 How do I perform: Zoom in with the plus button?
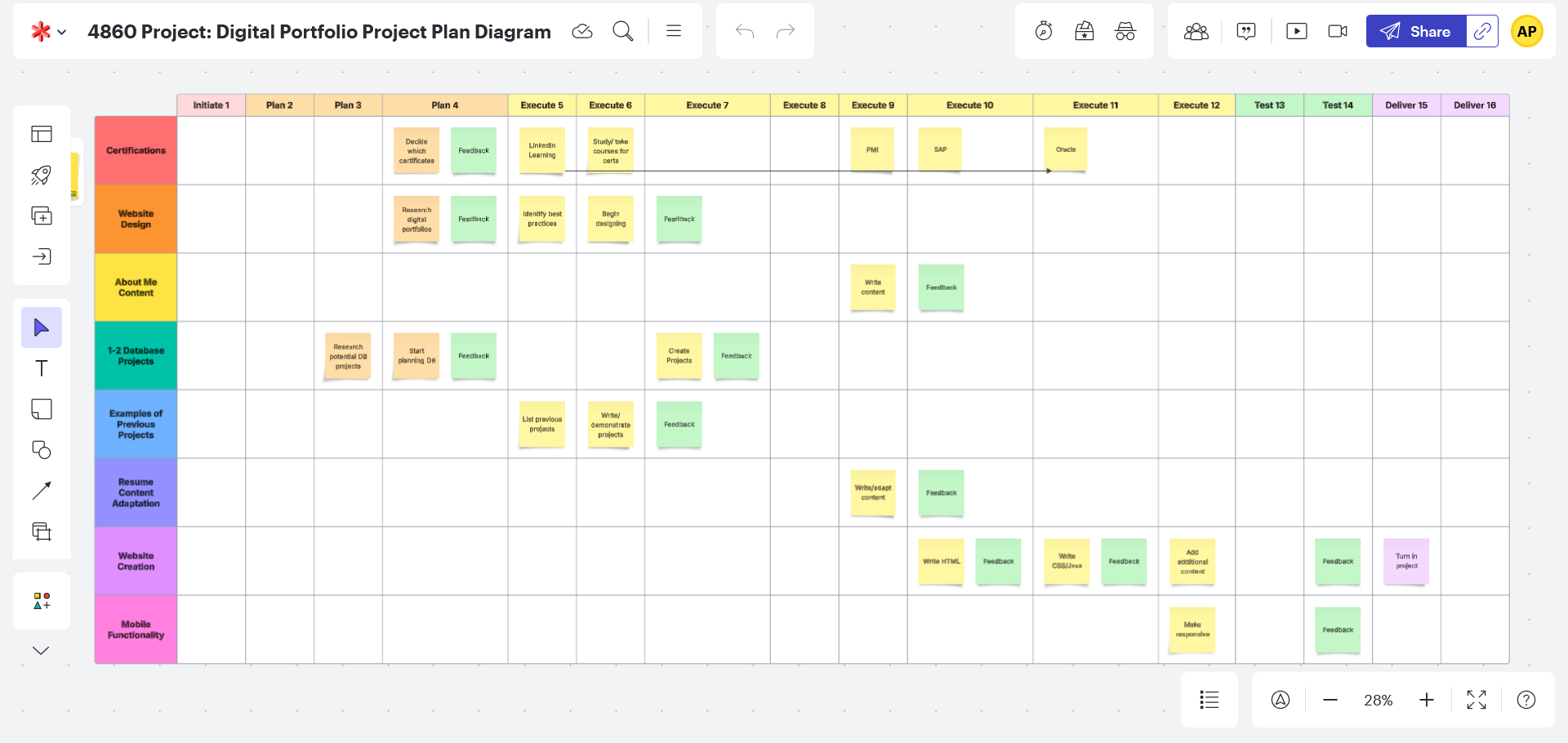click(x=1427, y=700)
